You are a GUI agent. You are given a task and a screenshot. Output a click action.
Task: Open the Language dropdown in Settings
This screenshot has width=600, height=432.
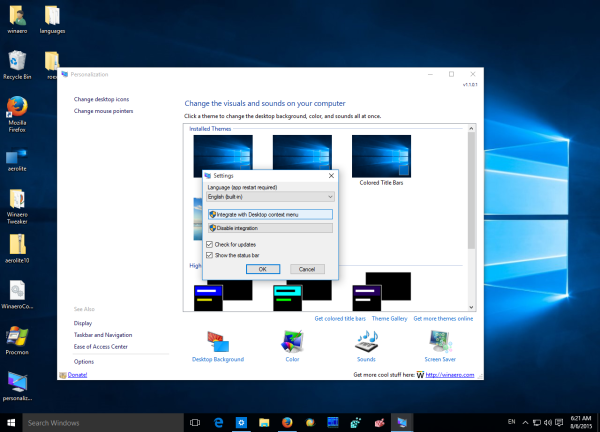[271, 197]
